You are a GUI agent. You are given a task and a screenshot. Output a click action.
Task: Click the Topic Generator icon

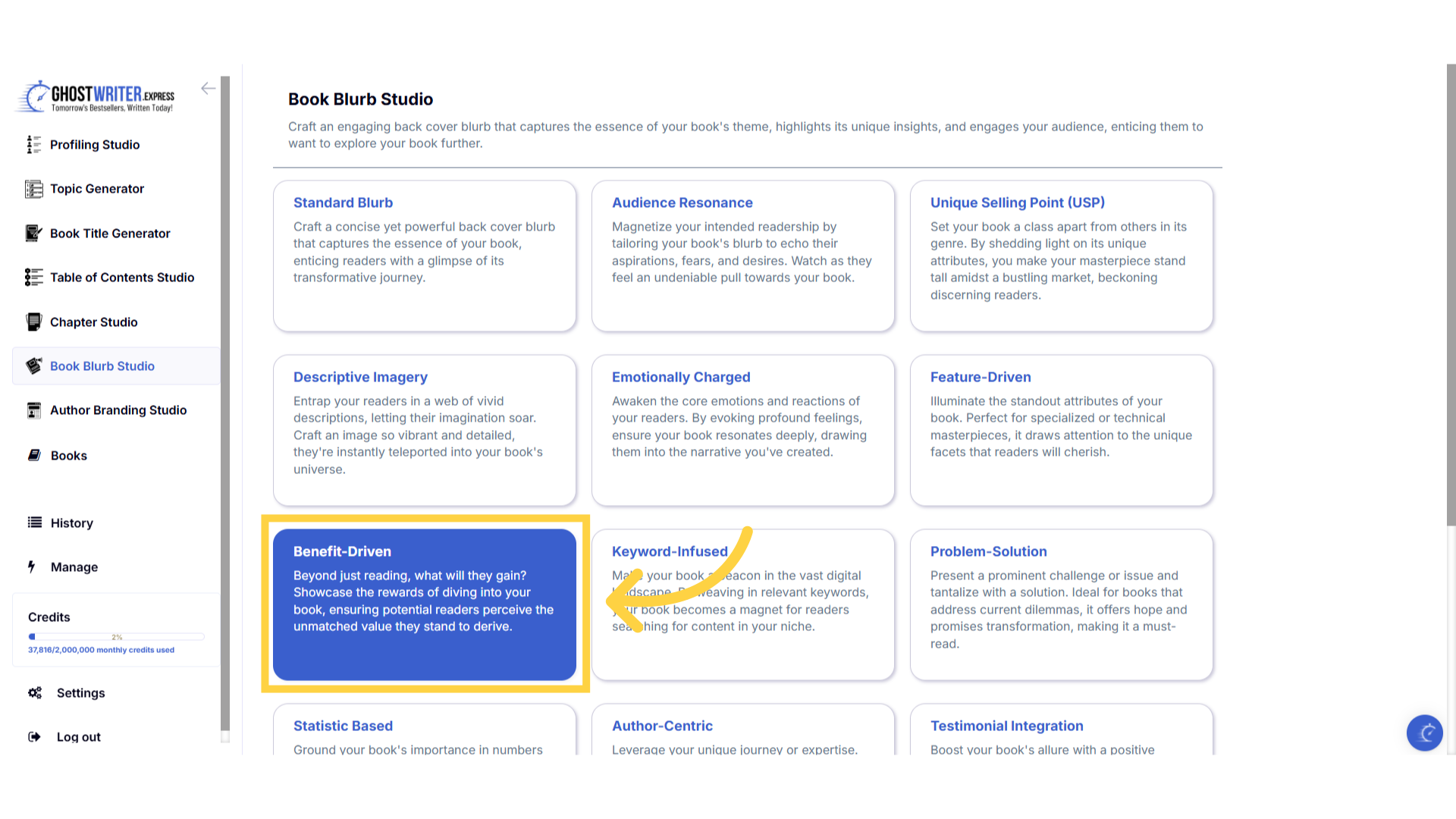tap(33, 189)
